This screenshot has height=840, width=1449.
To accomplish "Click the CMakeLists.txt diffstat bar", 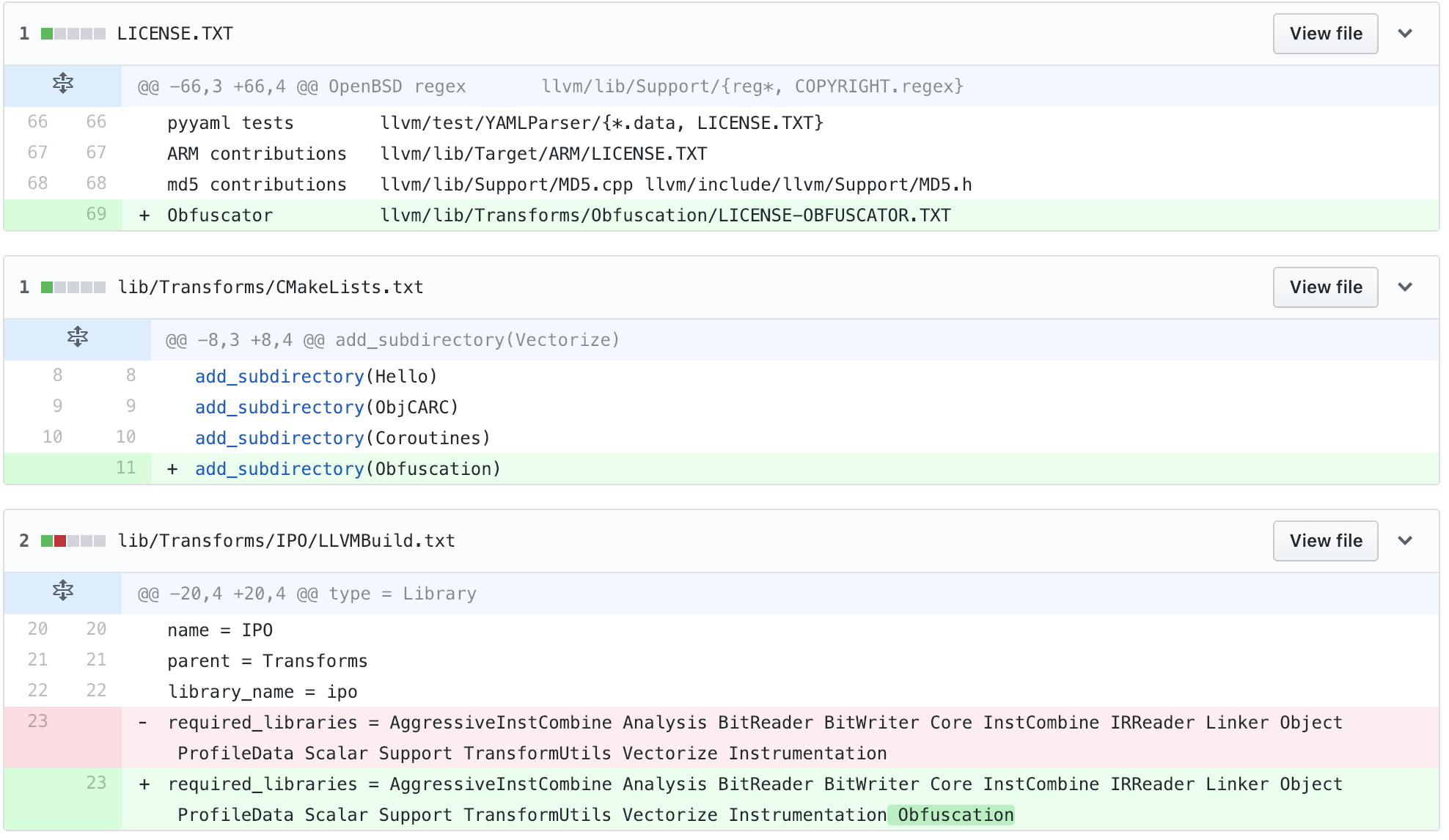I will pos(73,287).
